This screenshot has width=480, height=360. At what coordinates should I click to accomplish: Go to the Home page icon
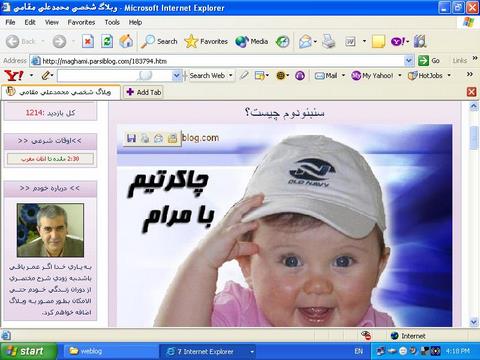pos(126,41)
